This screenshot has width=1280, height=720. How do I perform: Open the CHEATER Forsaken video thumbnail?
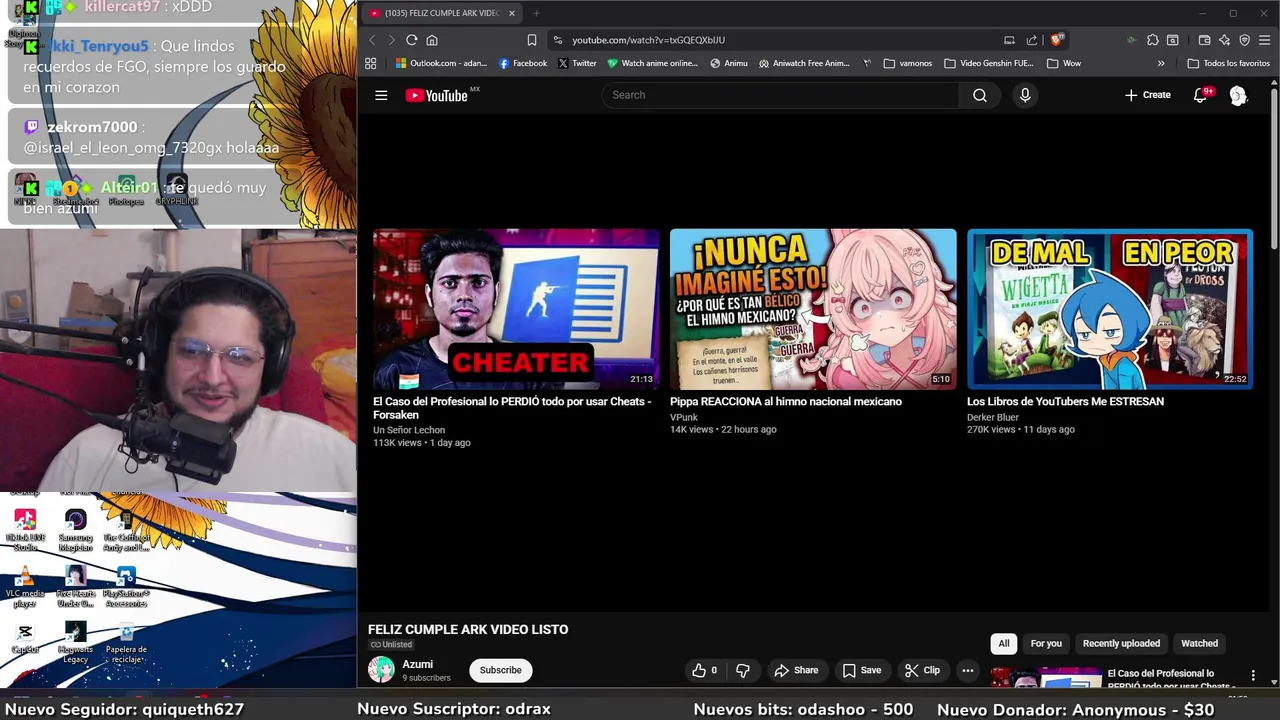tap(516, 309)
